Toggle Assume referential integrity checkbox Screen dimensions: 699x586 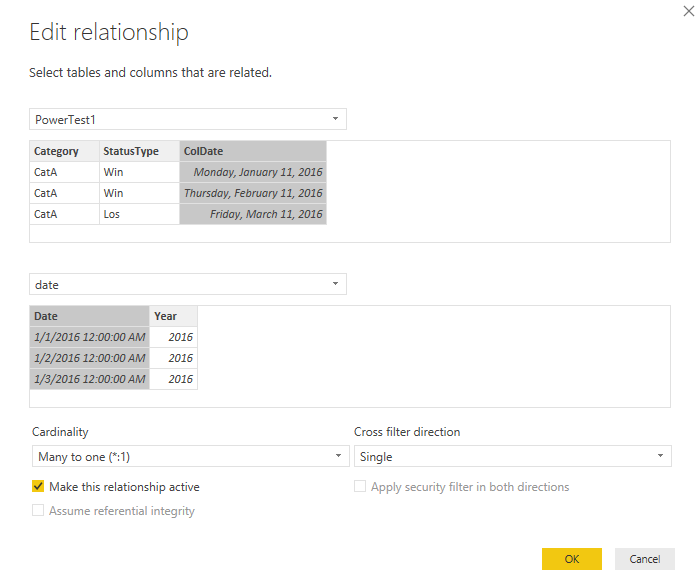tap(38, 510)
